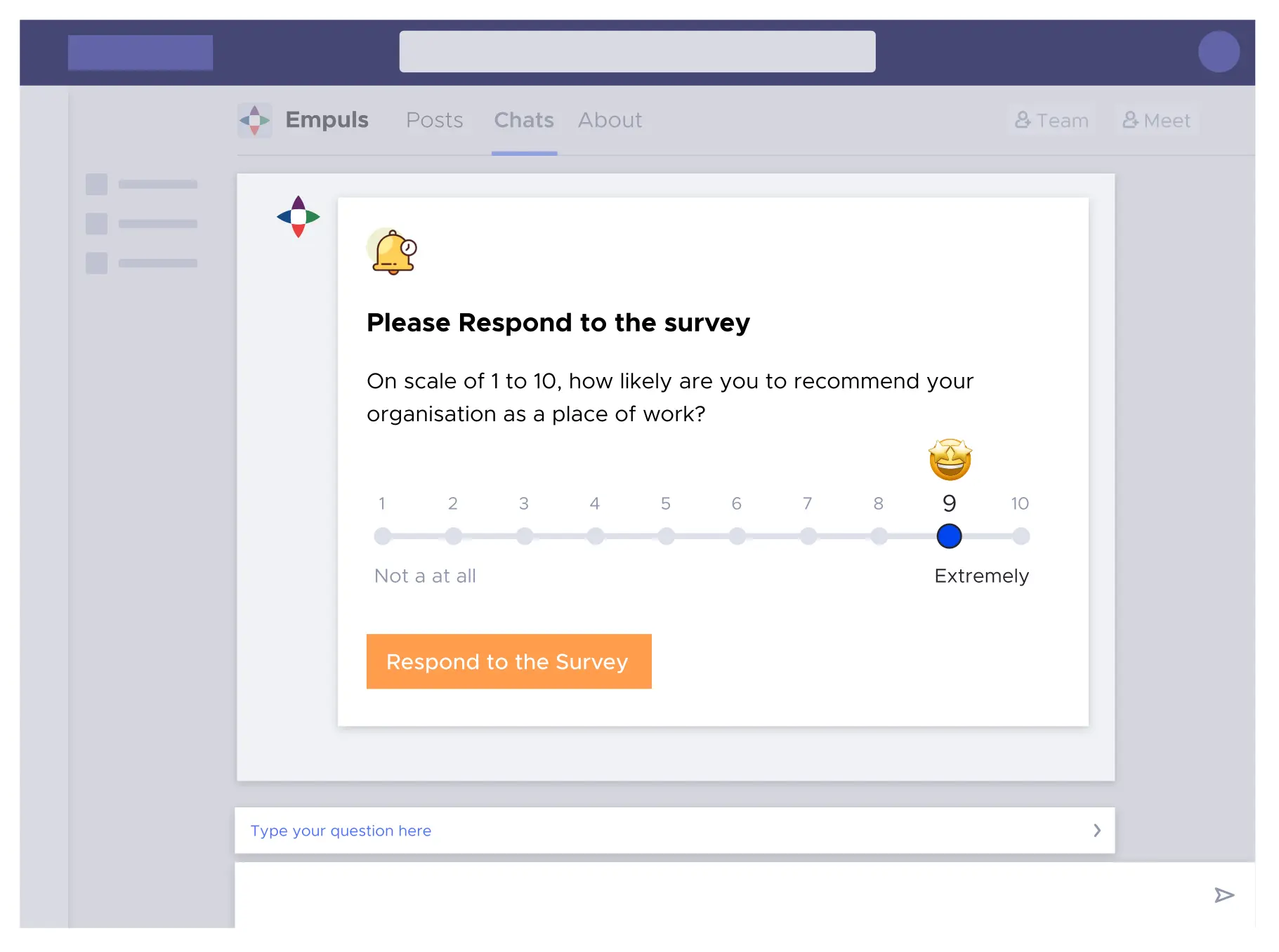Click the Team people icon

point(1023,120)
